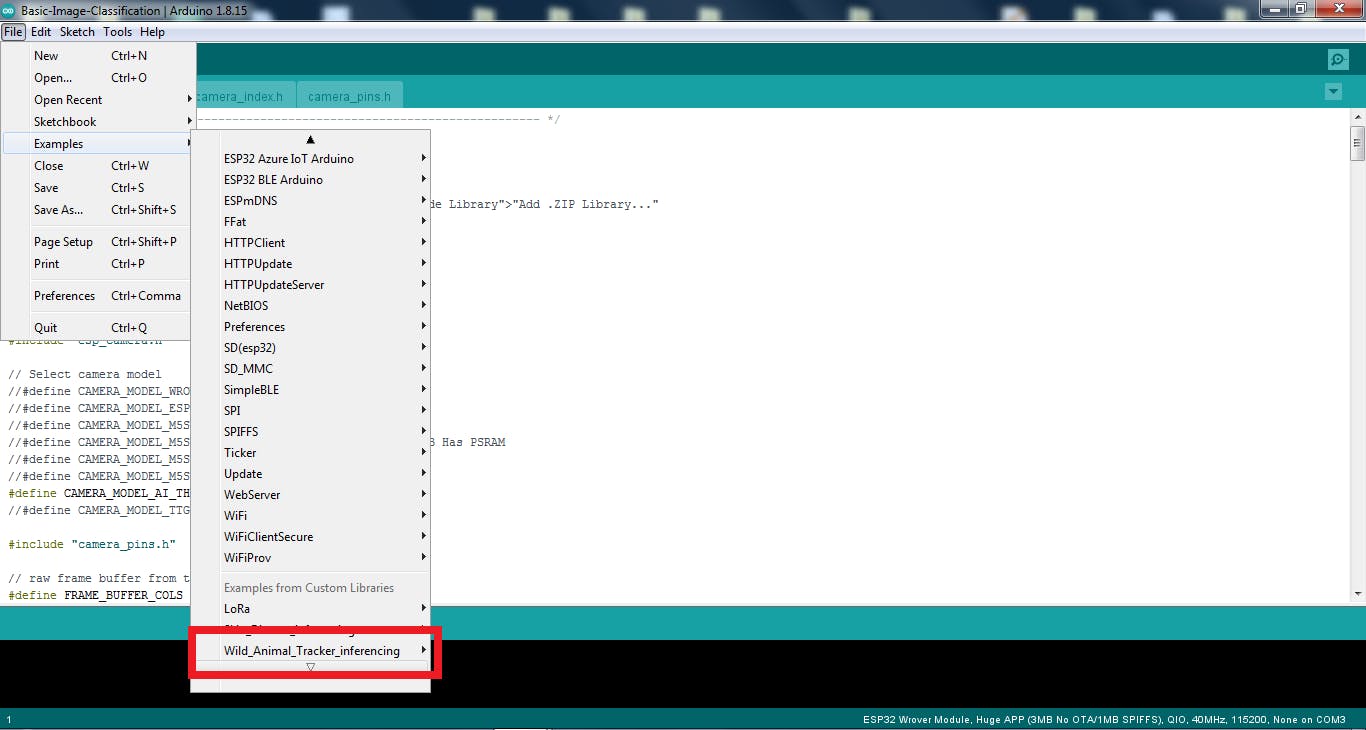Viewport: 1366px width, 730px height.
Task: Open Preferences from the File menu
Action: click(97, 296)
